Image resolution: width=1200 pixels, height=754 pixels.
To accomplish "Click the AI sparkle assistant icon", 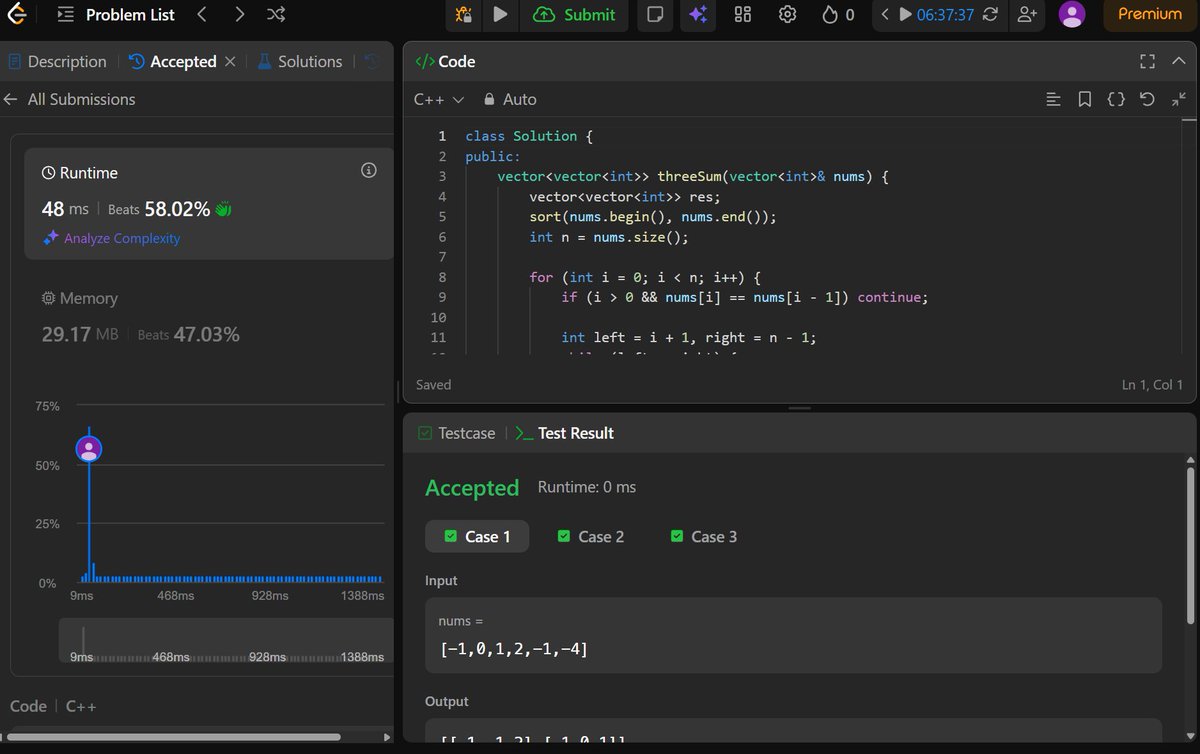I will point(697,14).
